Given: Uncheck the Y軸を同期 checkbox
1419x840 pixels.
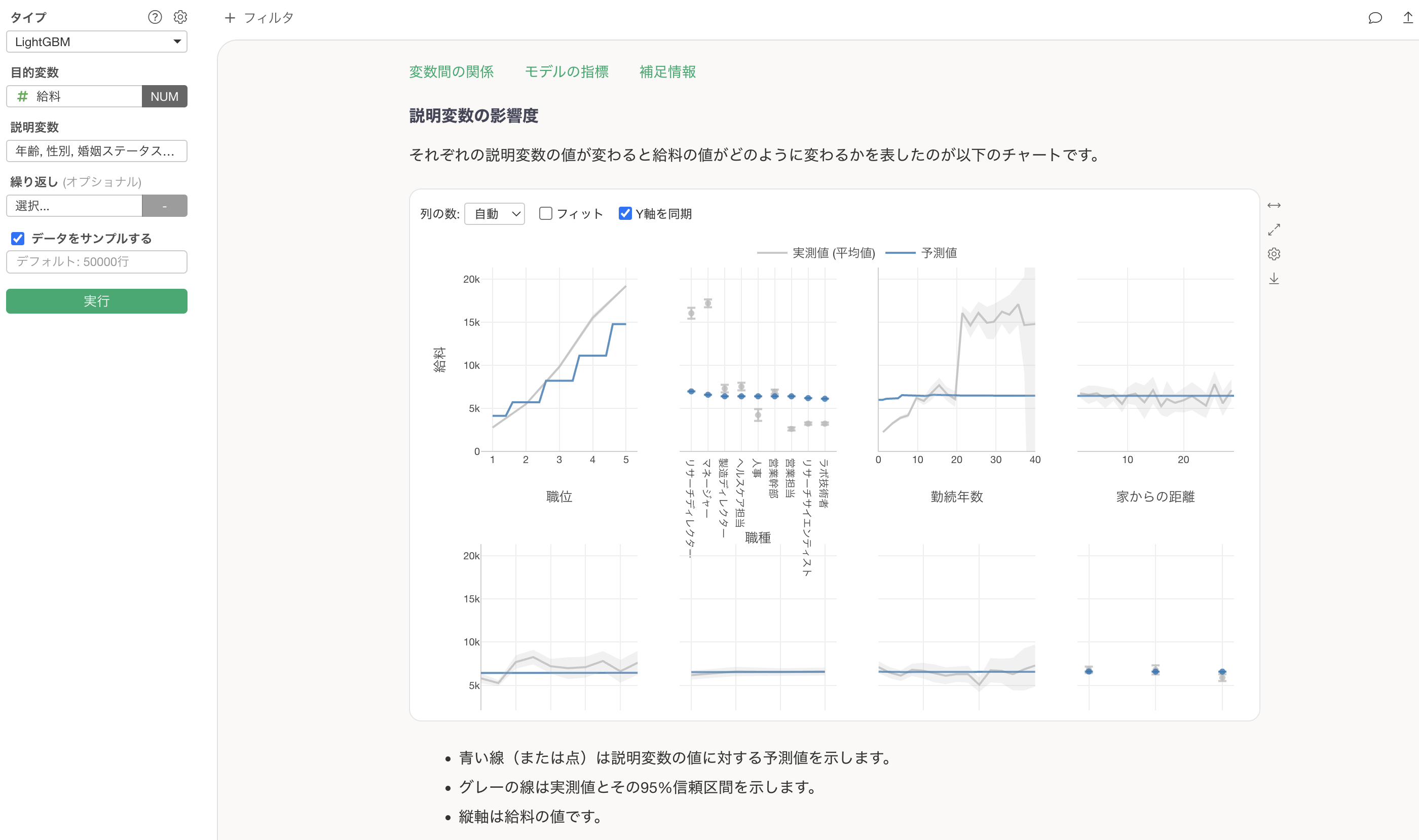Looking at the screenshot, I should [x=624, y=213].
